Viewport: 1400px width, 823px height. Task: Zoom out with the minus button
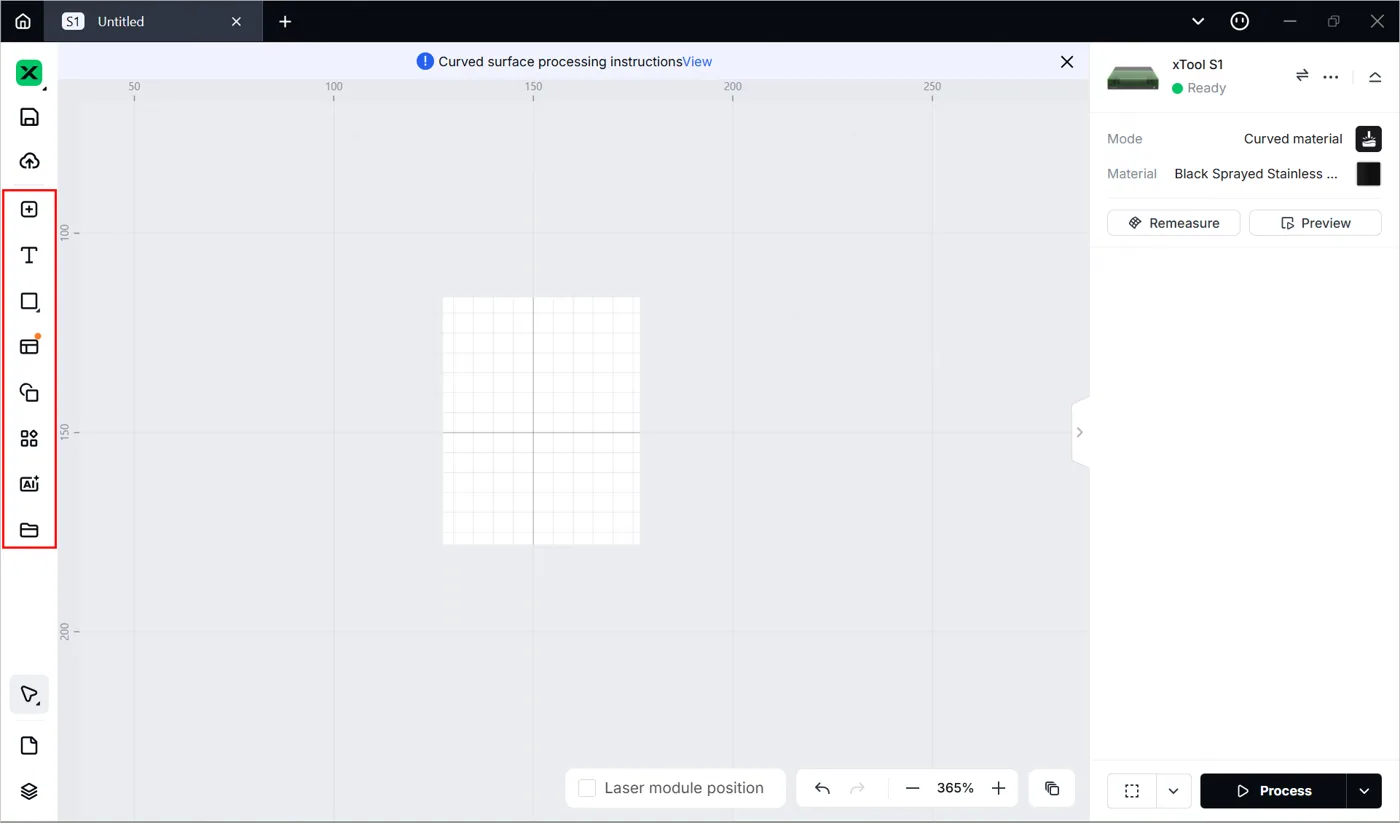pos(912,788)
